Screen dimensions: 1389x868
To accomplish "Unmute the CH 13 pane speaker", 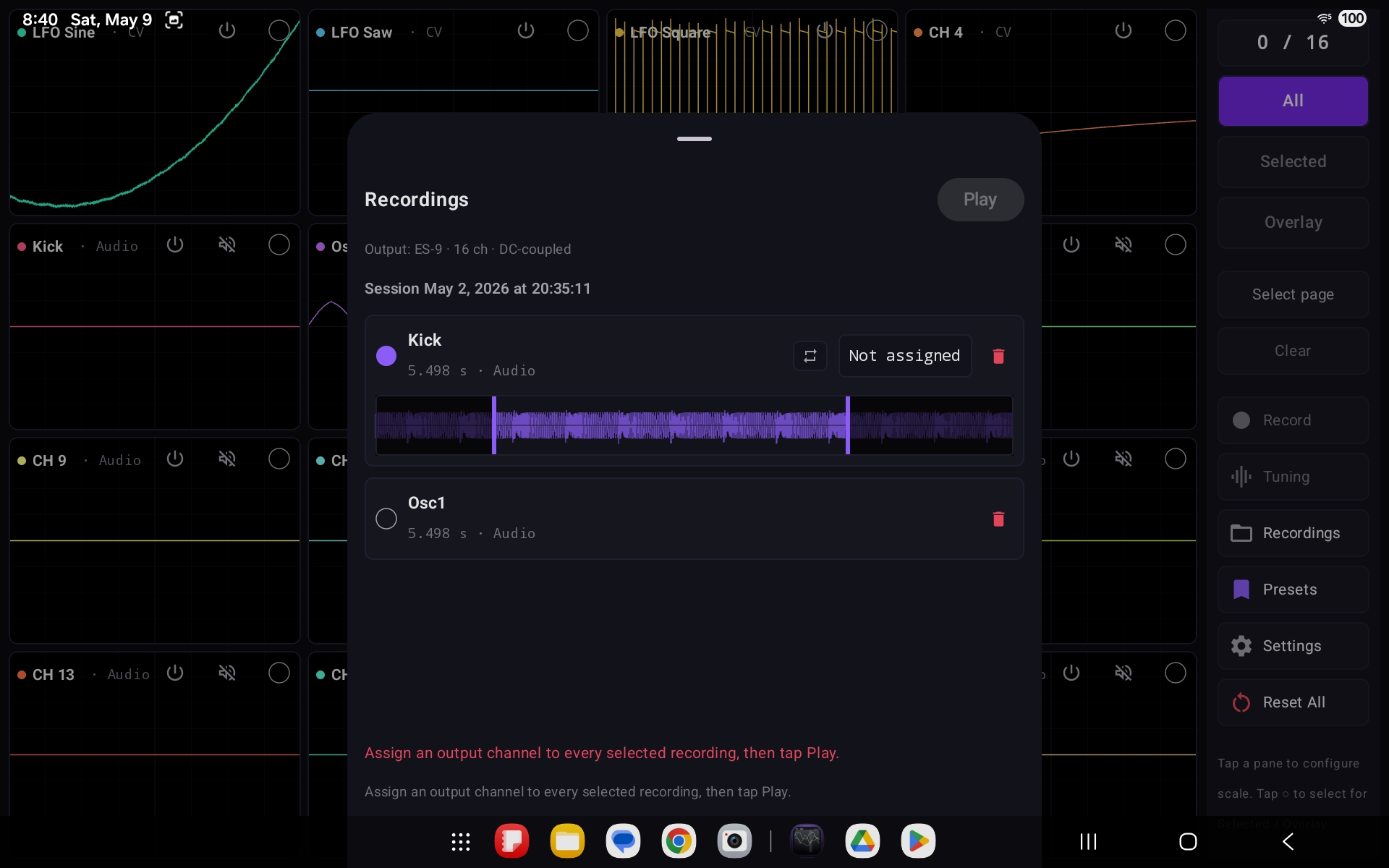I will pyautogui.click(x=227, y=673).
